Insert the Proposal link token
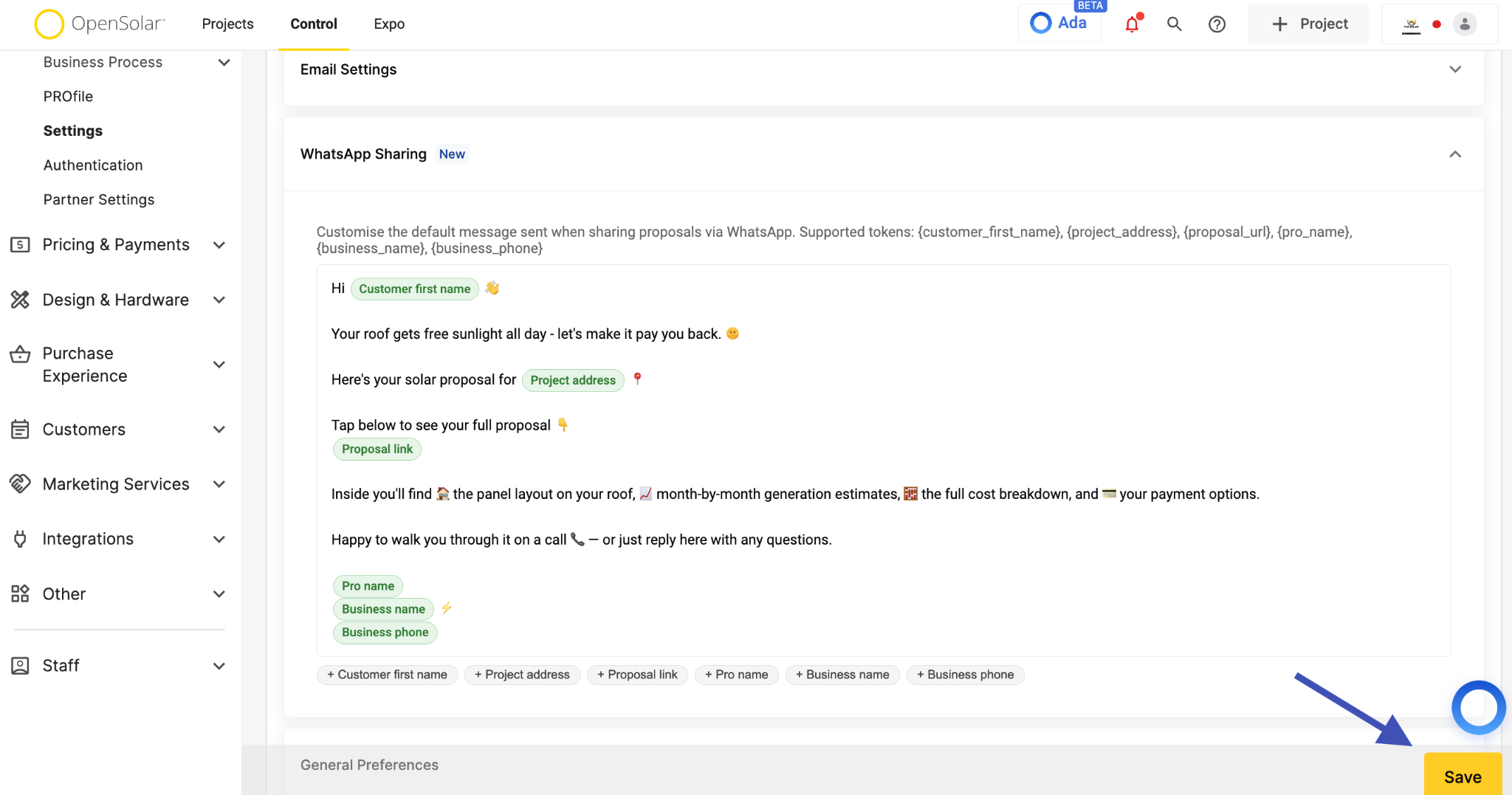This screenshot has height=795, width=1512. click(637, 675)
